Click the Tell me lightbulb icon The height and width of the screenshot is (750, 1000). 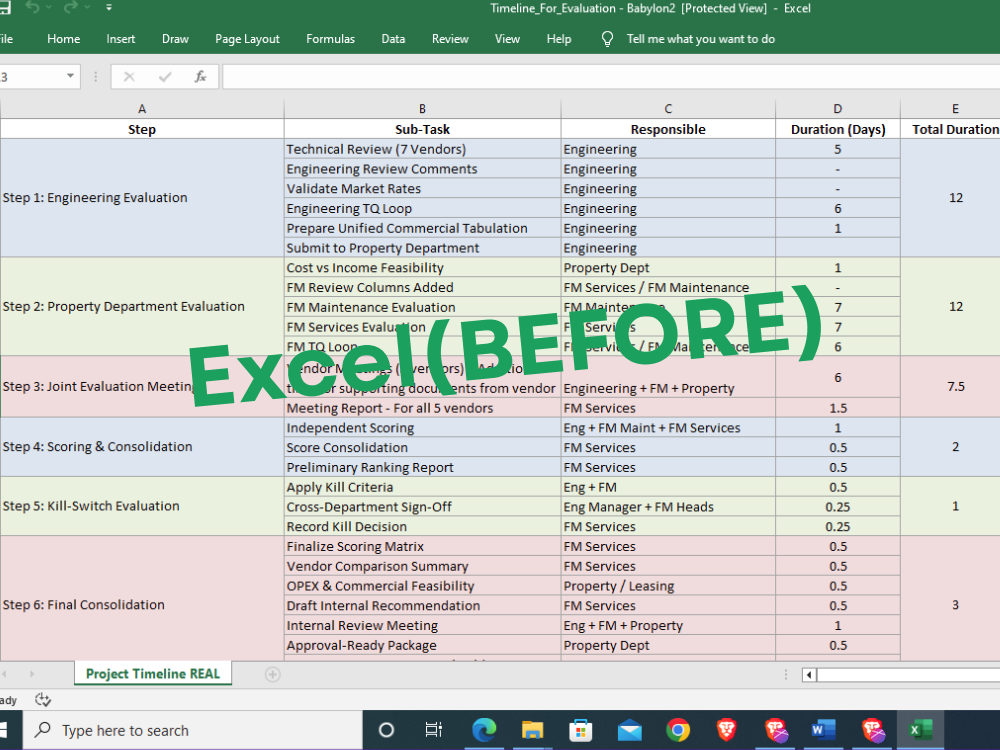(x=607, y=40)
